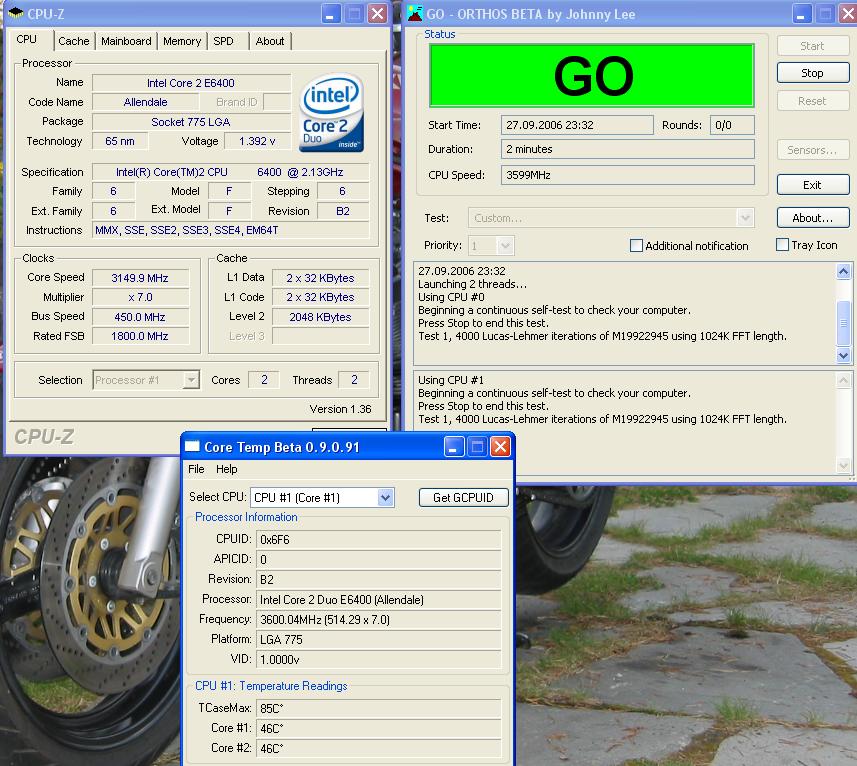Click the Processor field in Core Temp

(x=378, y=599)
